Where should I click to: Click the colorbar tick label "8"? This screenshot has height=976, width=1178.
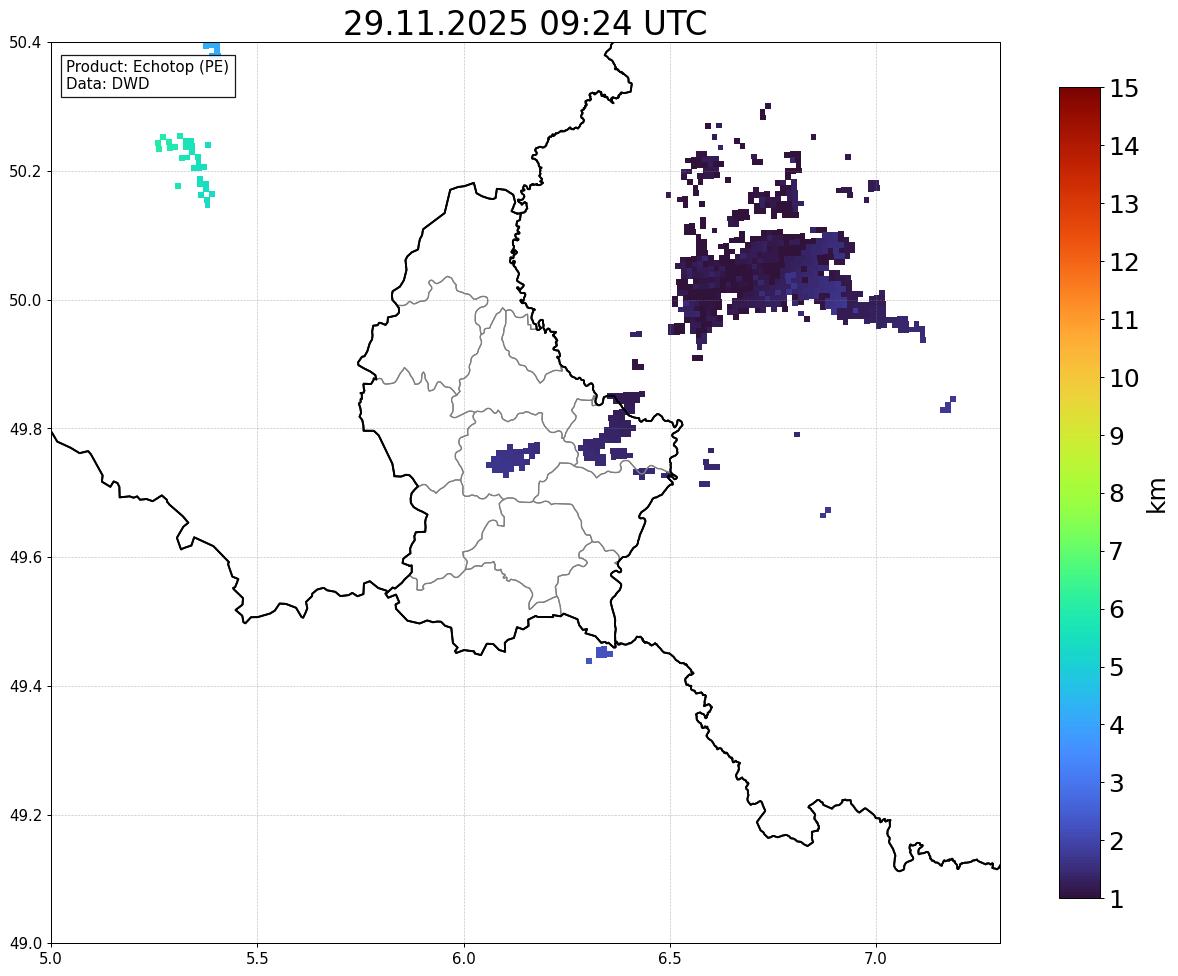1117,494
